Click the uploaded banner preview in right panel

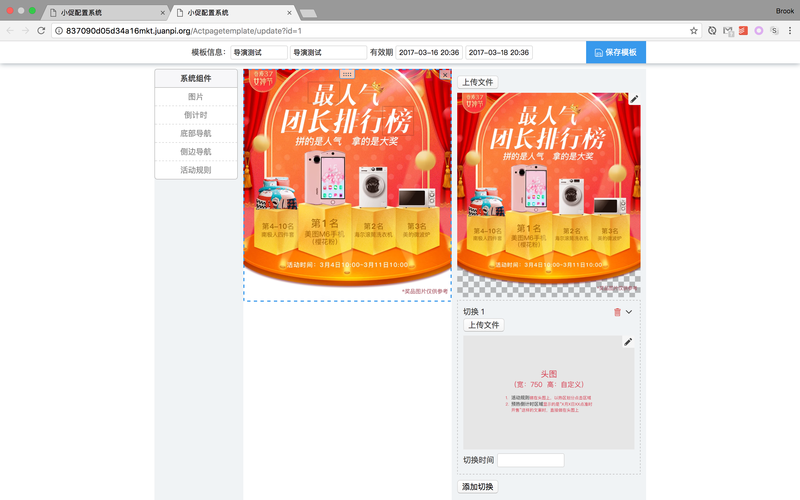[x=548, y=194]
